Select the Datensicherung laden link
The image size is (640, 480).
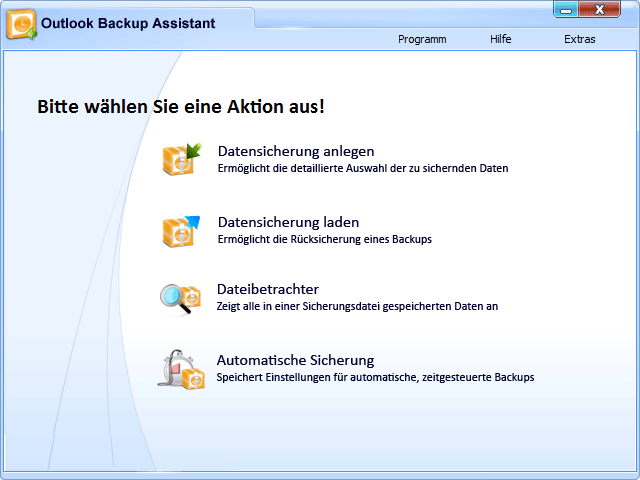pos(289,222)
